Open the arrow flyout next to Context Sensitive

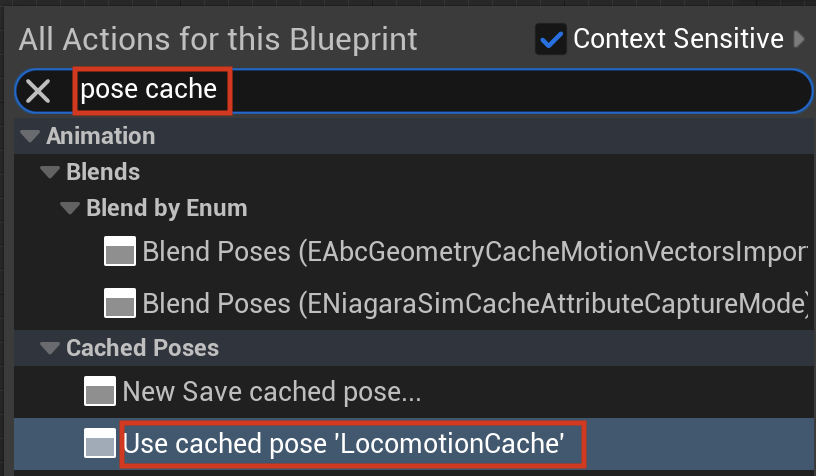(799, 39)
